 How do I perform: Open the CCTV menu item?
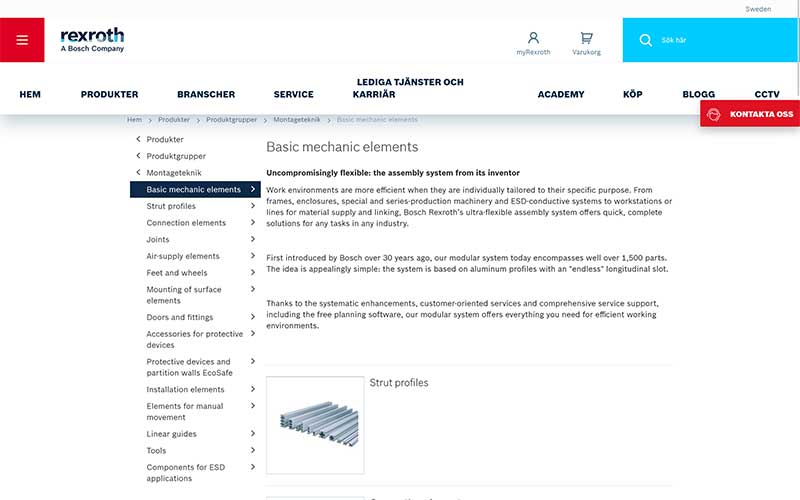[x=767, y=94]
